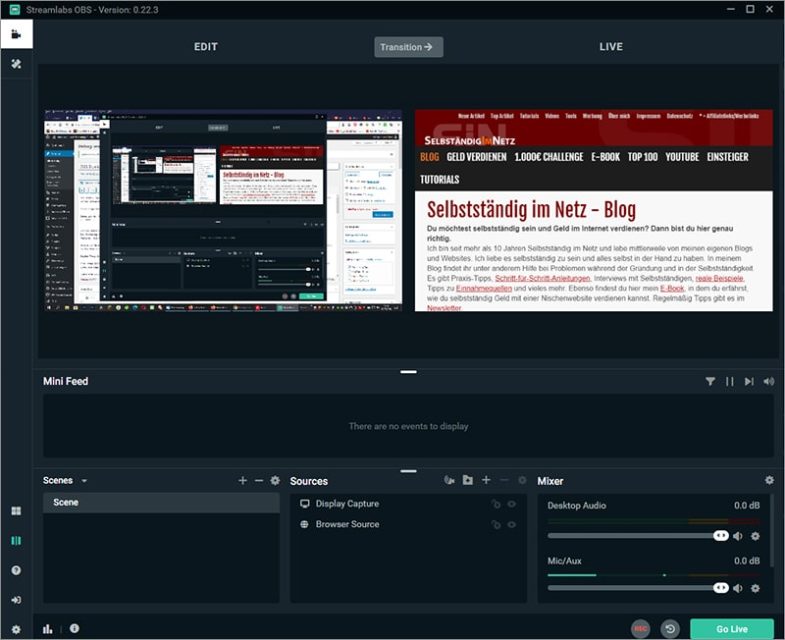The height and width of the screenshot is (640, 785).
Task: Adjust the Mic/Aux volume slider
Action: (637, 588)
